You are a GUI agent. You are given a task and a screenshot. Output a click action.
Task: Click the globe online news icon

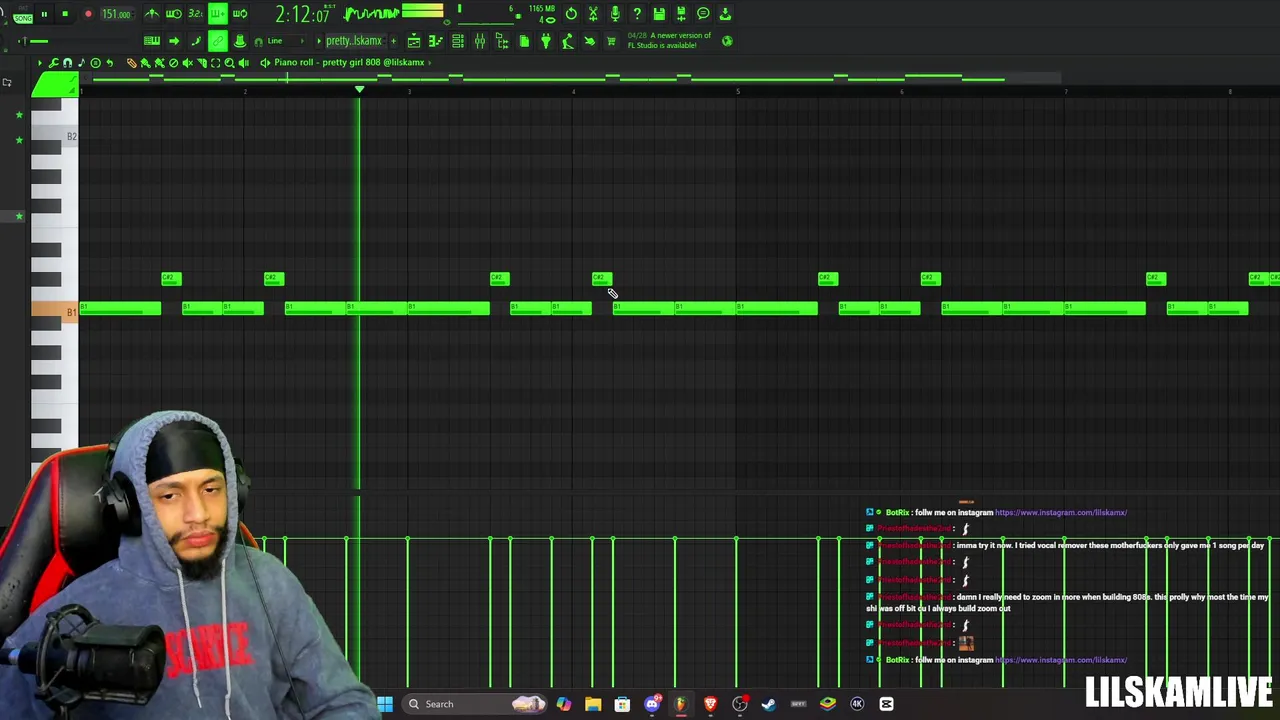tap(727, 41)
